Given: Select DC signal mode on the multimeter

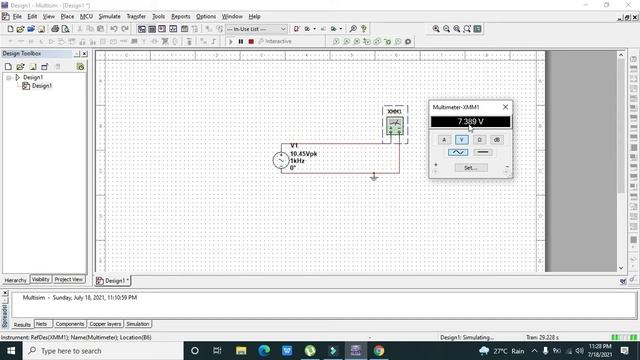Looking at the screenshot, I should point(483,152).
